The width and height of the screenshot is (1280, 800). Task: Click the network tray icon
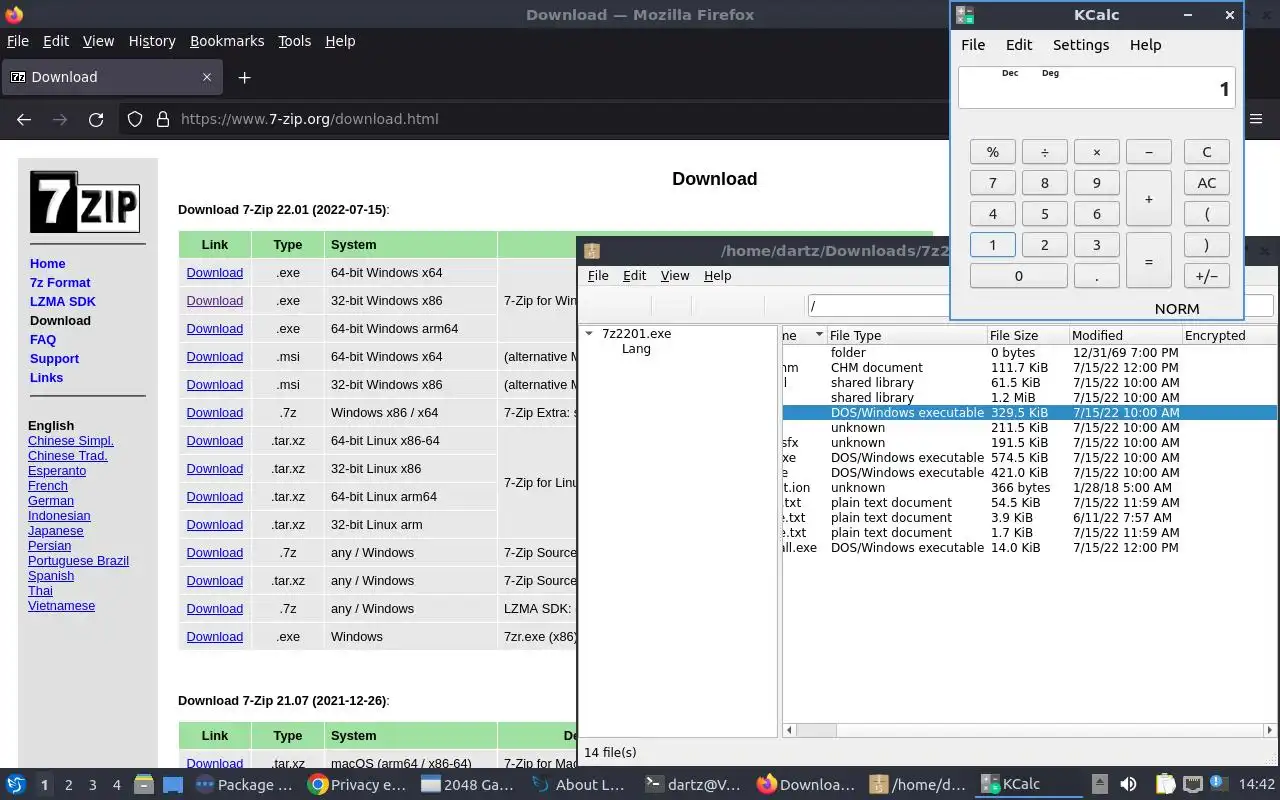pyautogui.click(x=1192, y=784)
